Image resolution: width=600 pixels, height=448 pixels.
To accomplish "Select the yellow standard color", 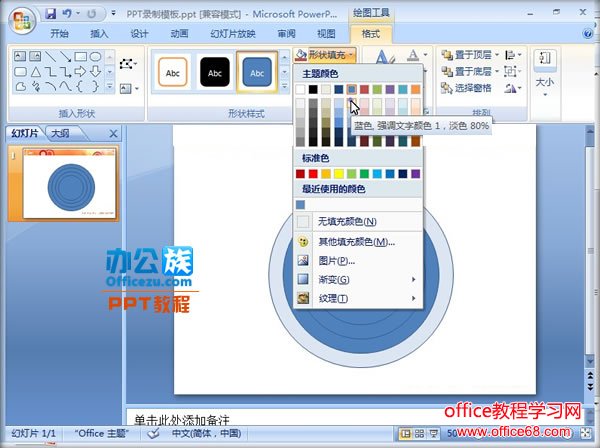I will click(x=339, y=174).
